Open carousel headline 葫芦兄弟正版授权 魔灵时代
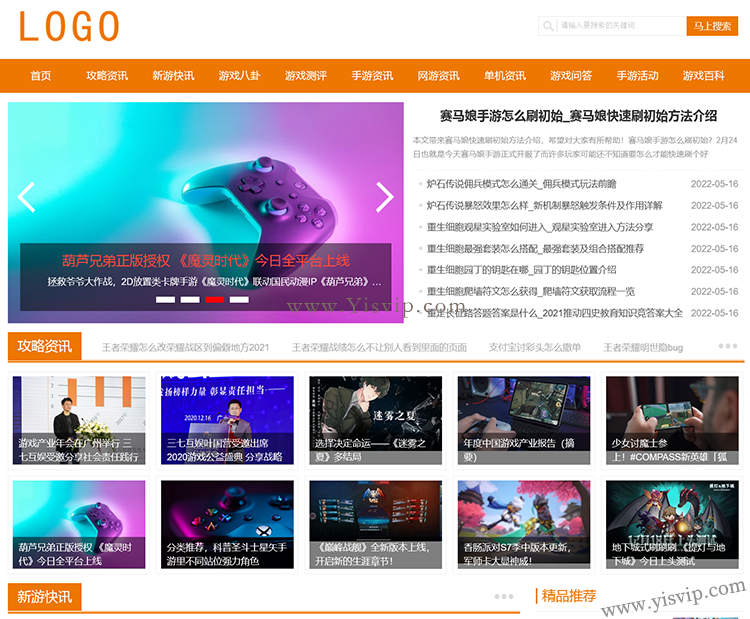This screenshot has width=750, height=619. point(206,261)
